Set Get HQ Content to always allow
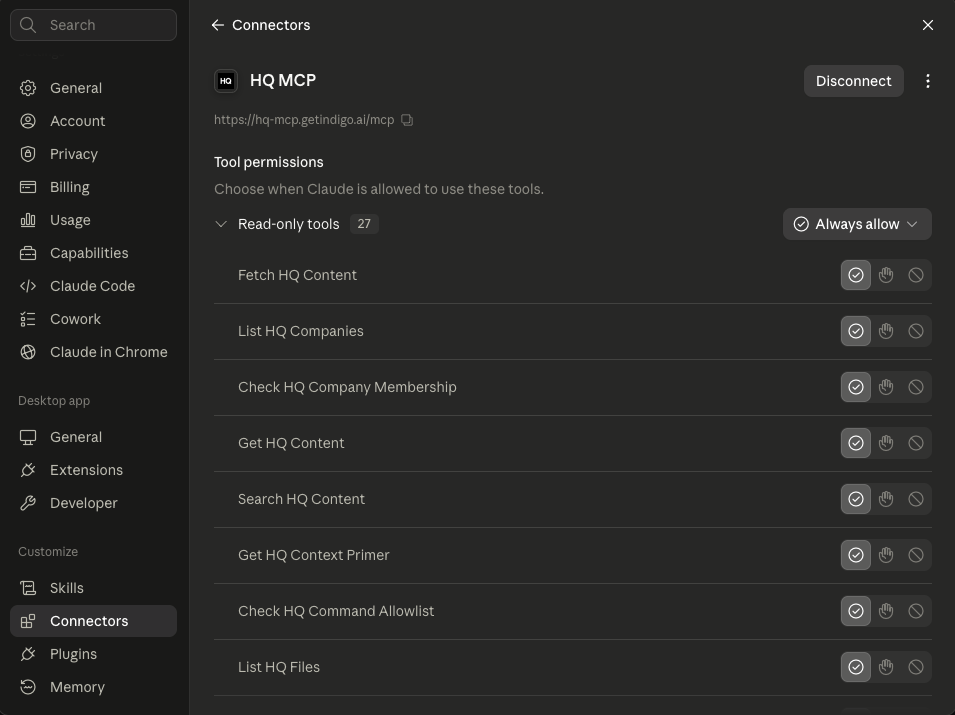Screen dimensions: 955x715 [856, 443]
